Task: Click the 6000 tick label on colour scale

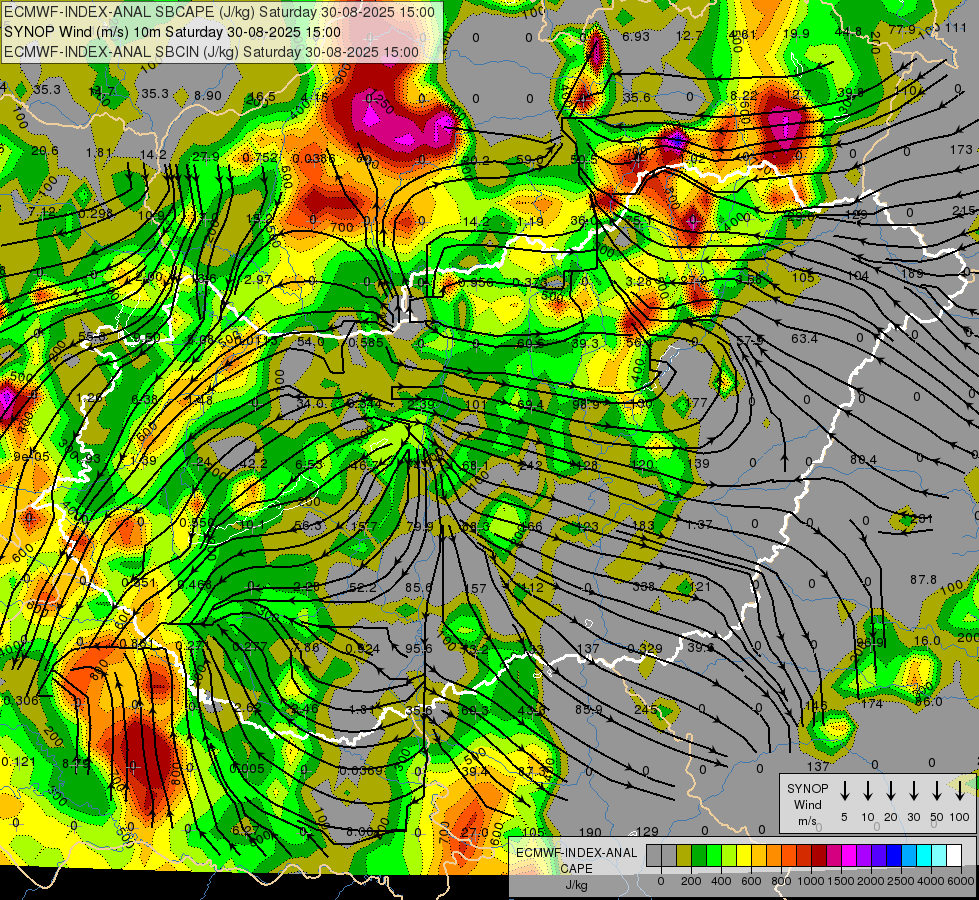Action: pos(962,881)
